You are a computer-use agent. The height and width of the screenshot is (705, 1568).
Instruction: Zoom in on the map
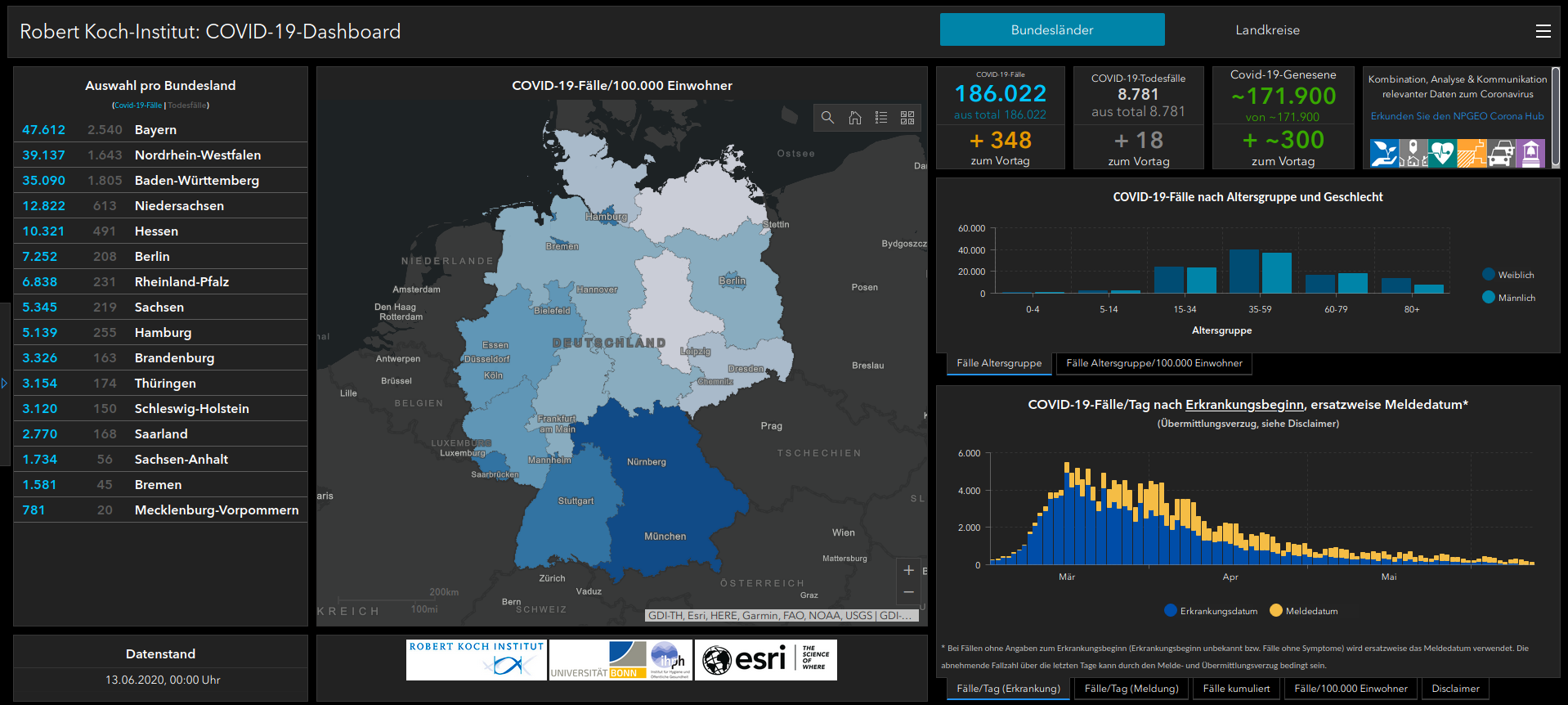click(908, 570)
